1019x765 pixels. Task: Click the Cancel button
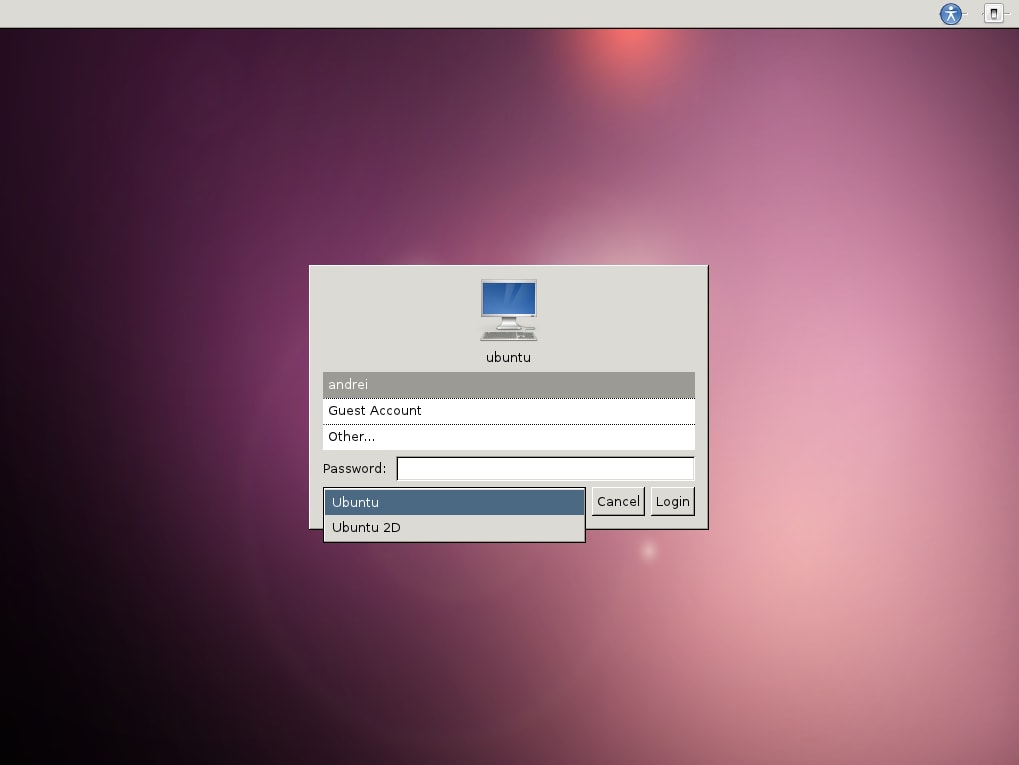pos(618,502)
